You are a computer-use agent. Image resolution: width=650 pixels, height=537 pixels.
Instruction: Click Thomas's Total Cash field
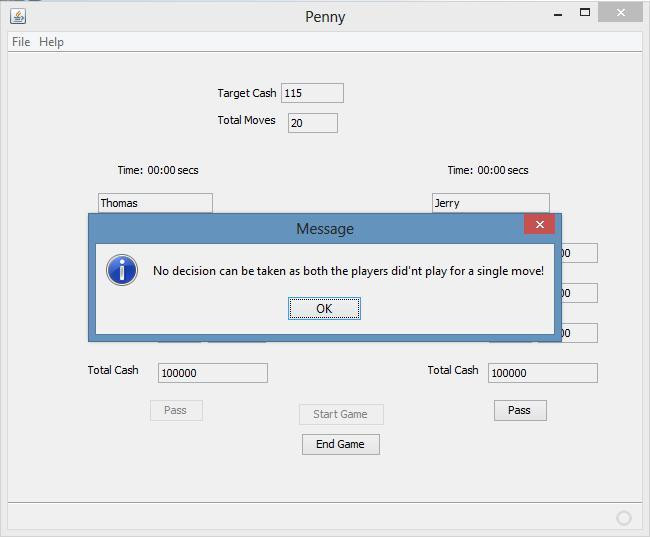click(213, 373)
